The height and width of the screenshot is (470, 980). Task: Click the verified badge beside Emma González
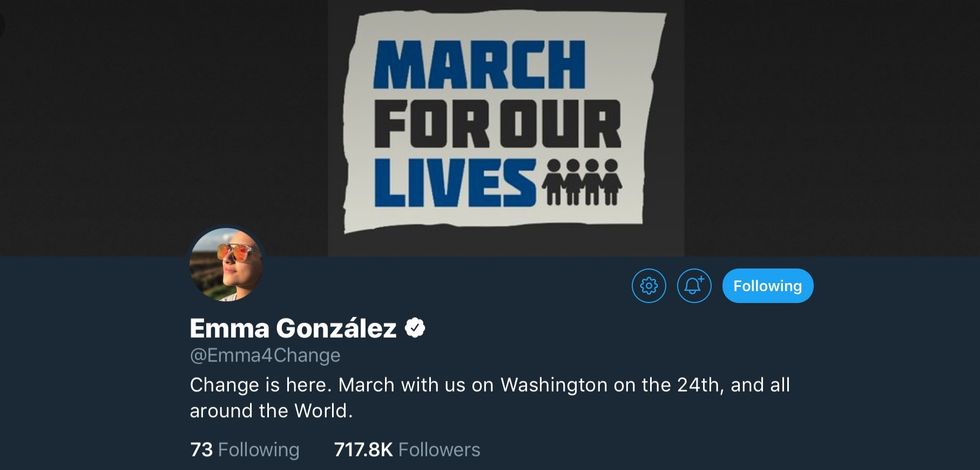tap(414, 328)
